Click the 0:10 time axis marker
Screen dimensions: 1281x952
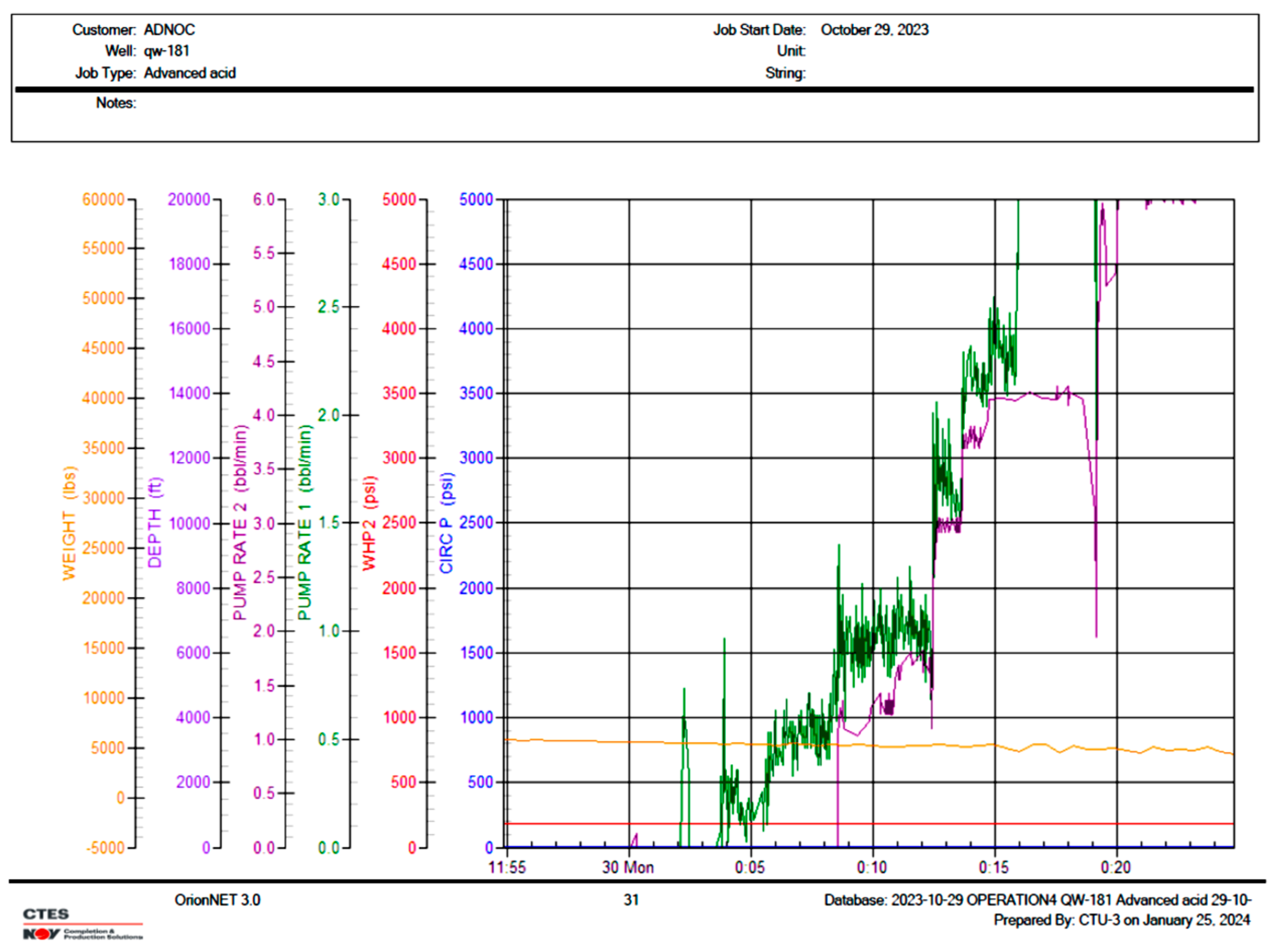tap(871, 867)
